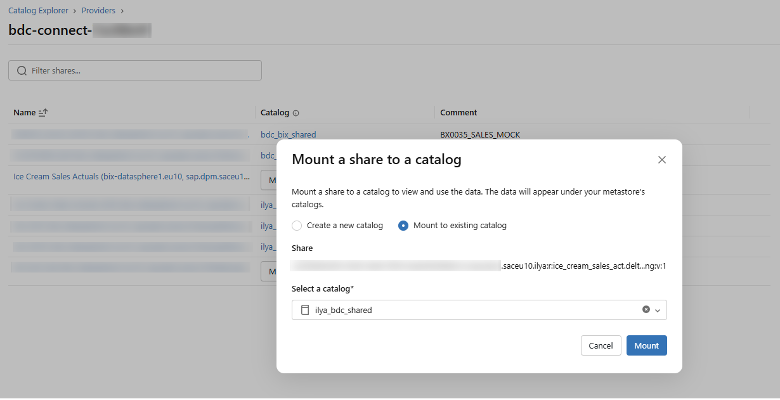Open the Catalog Explorer breadcrumb
The image size is (780, 400).
pos(40,10)
